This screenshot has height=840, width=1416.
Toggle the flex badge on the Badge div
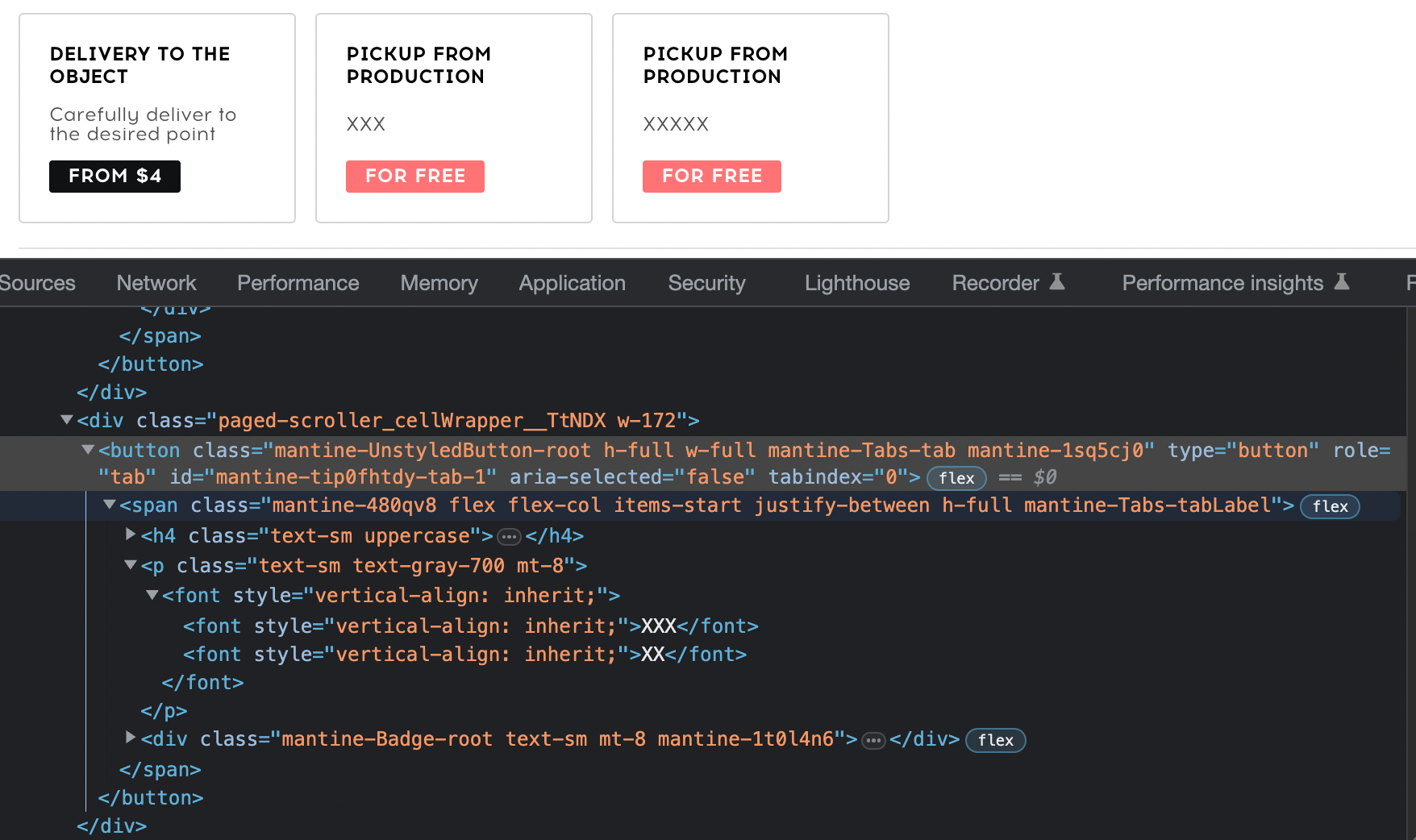995,740
